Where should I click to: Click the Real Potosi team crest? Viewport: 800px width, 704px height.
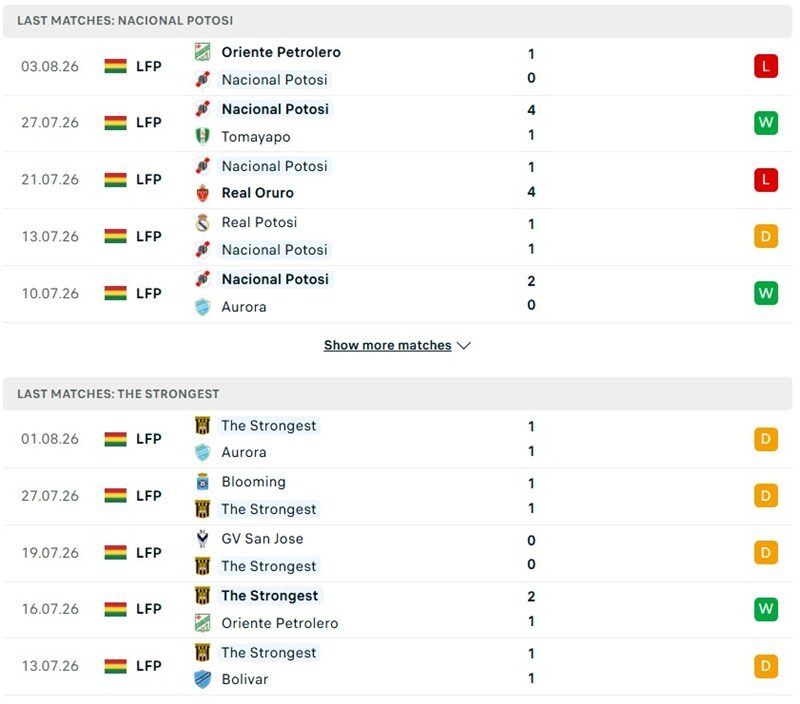tap(203, 222)
